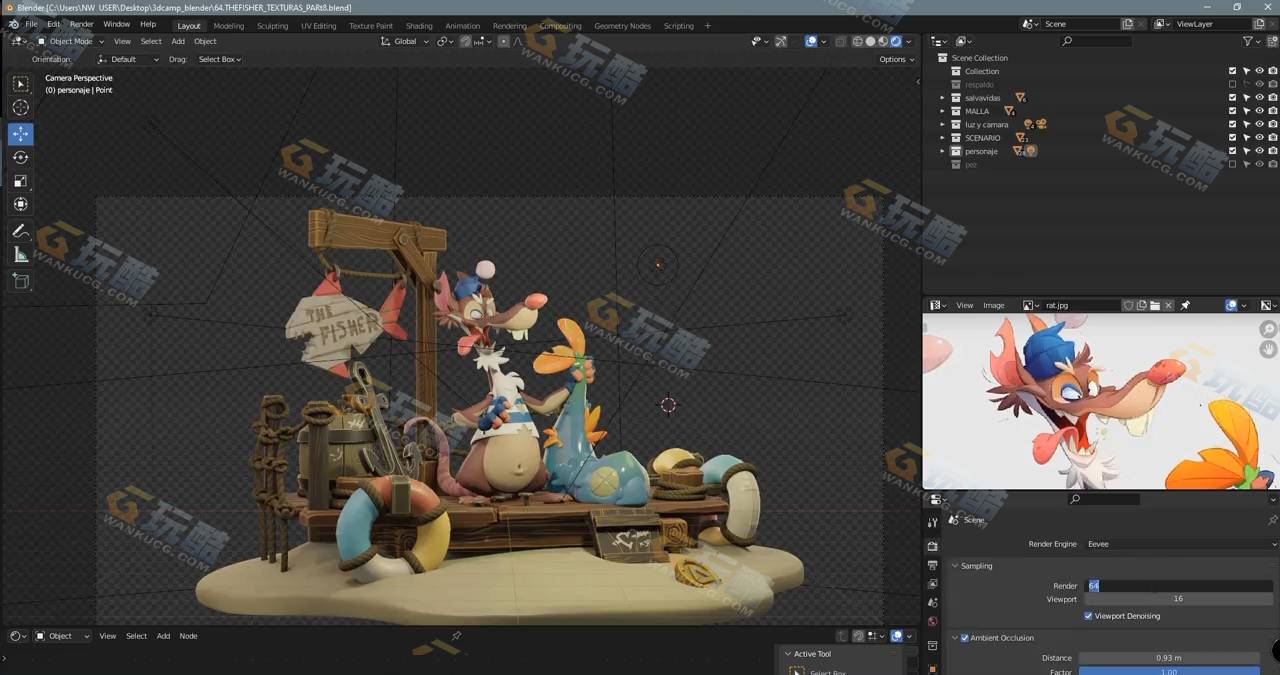
Task: Open the File menu
Action: (31, 24)
